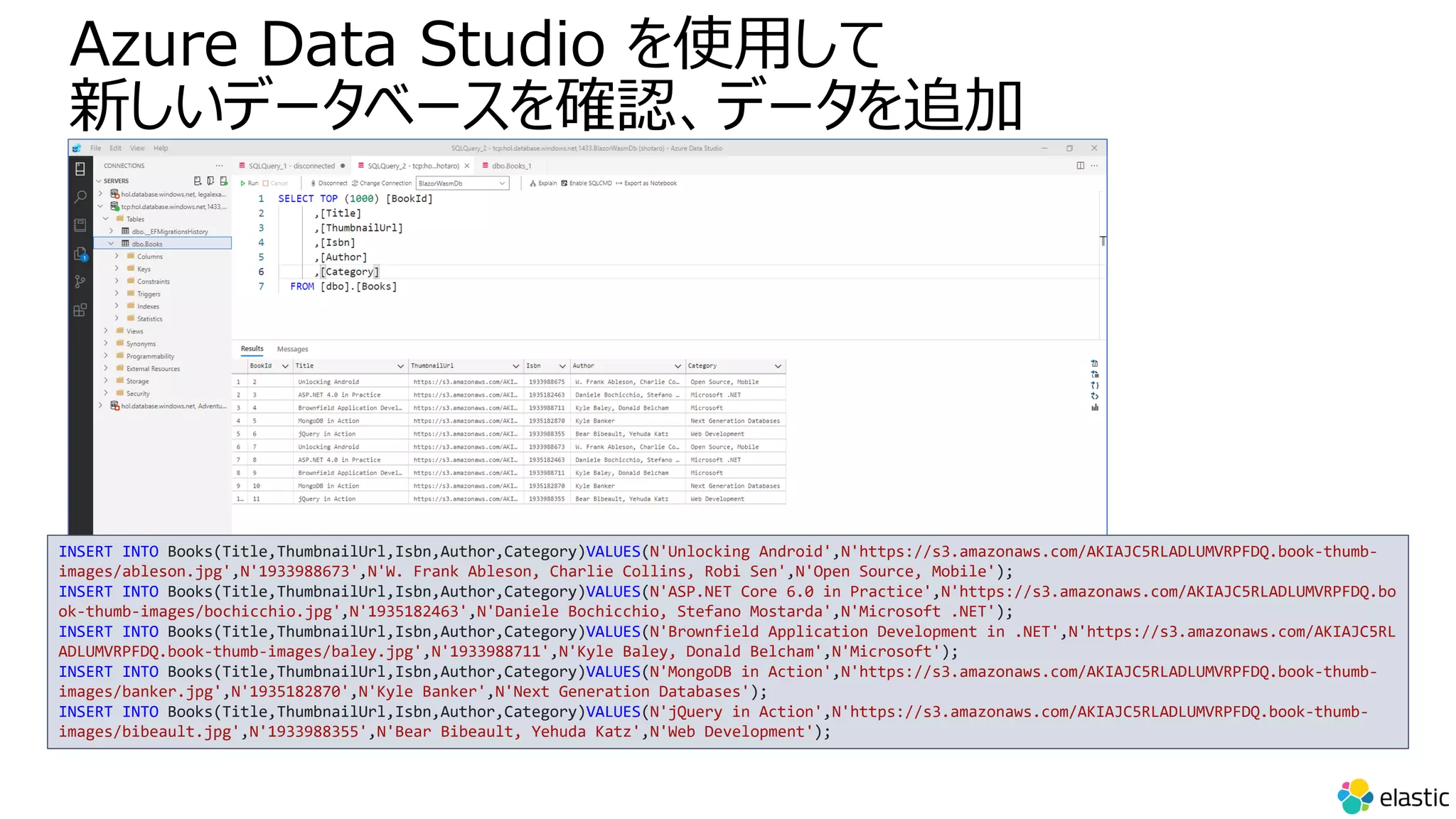Screen dimensions: 1456x819
Task: Open the BlazorWasmDb database dropdown
Action: pyautogui.click(x=462, y=183)
